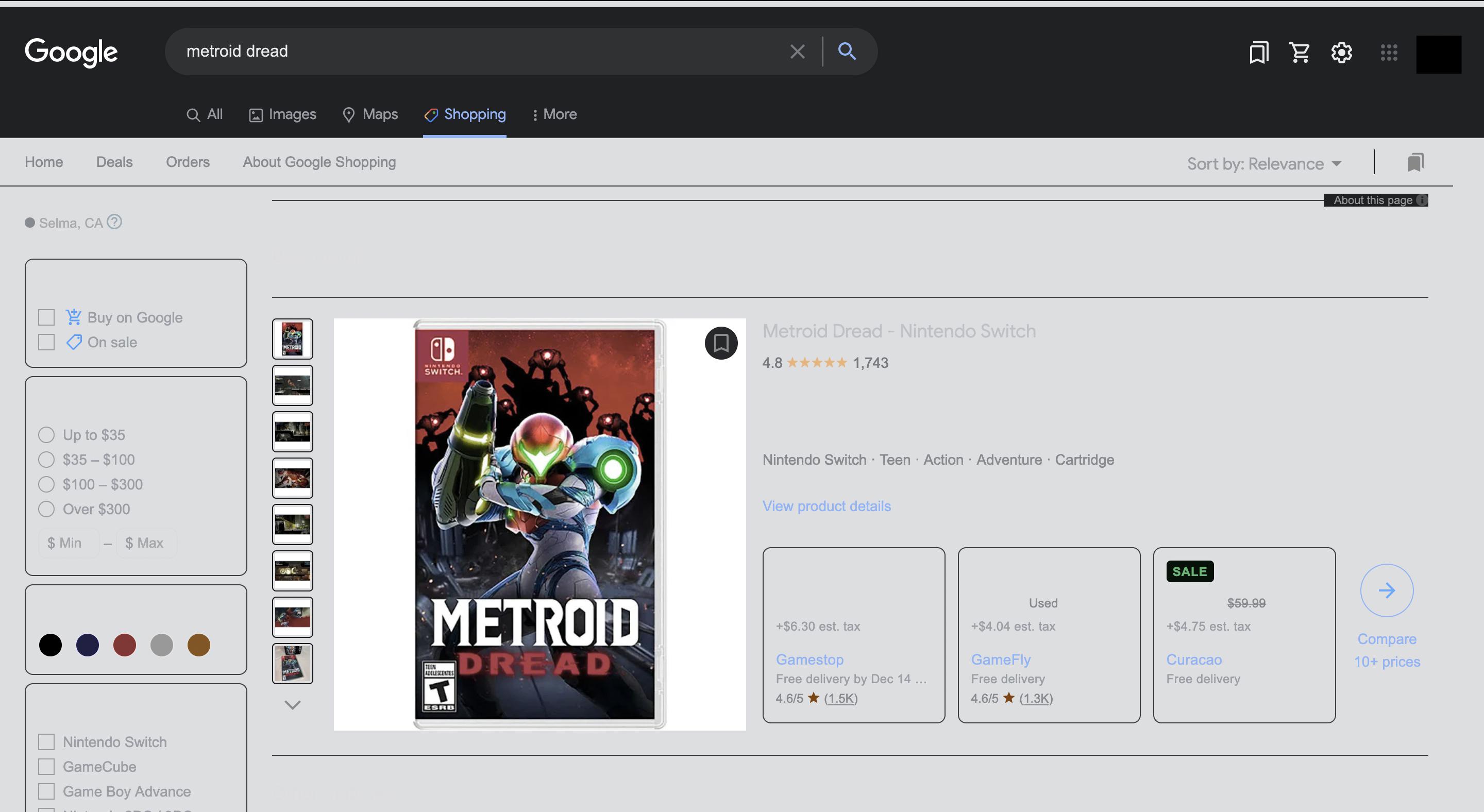Click the $ Min price field
Image resolution: width=1484 pixels, height=812 pixels.
coord(68,543)
